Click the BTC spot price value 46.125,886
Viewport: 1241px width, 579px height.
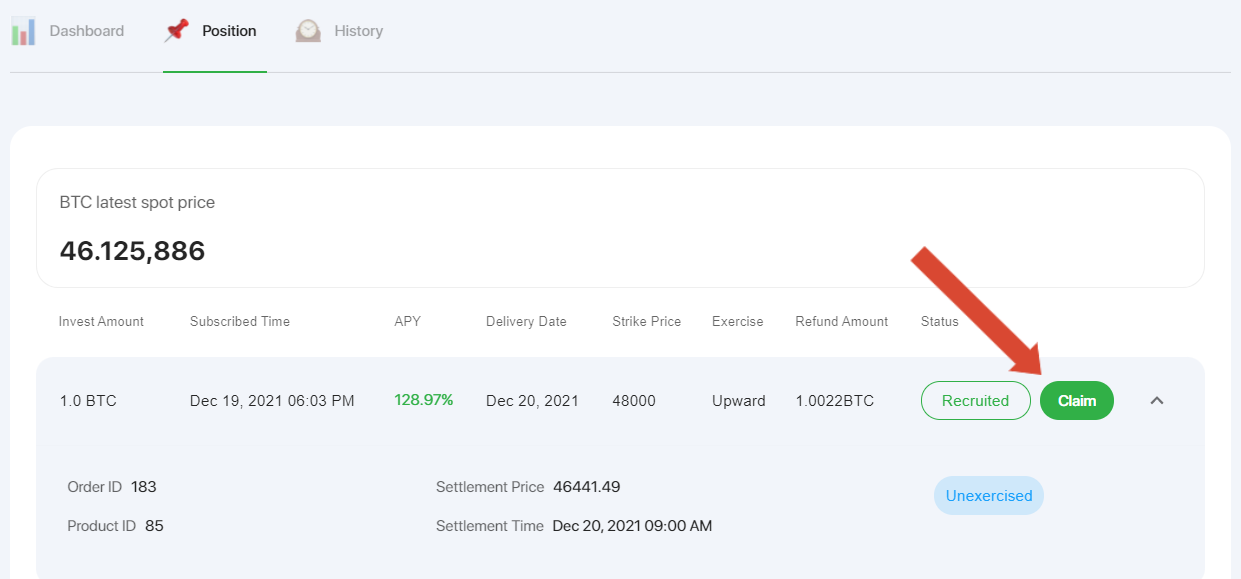(132, 251)
